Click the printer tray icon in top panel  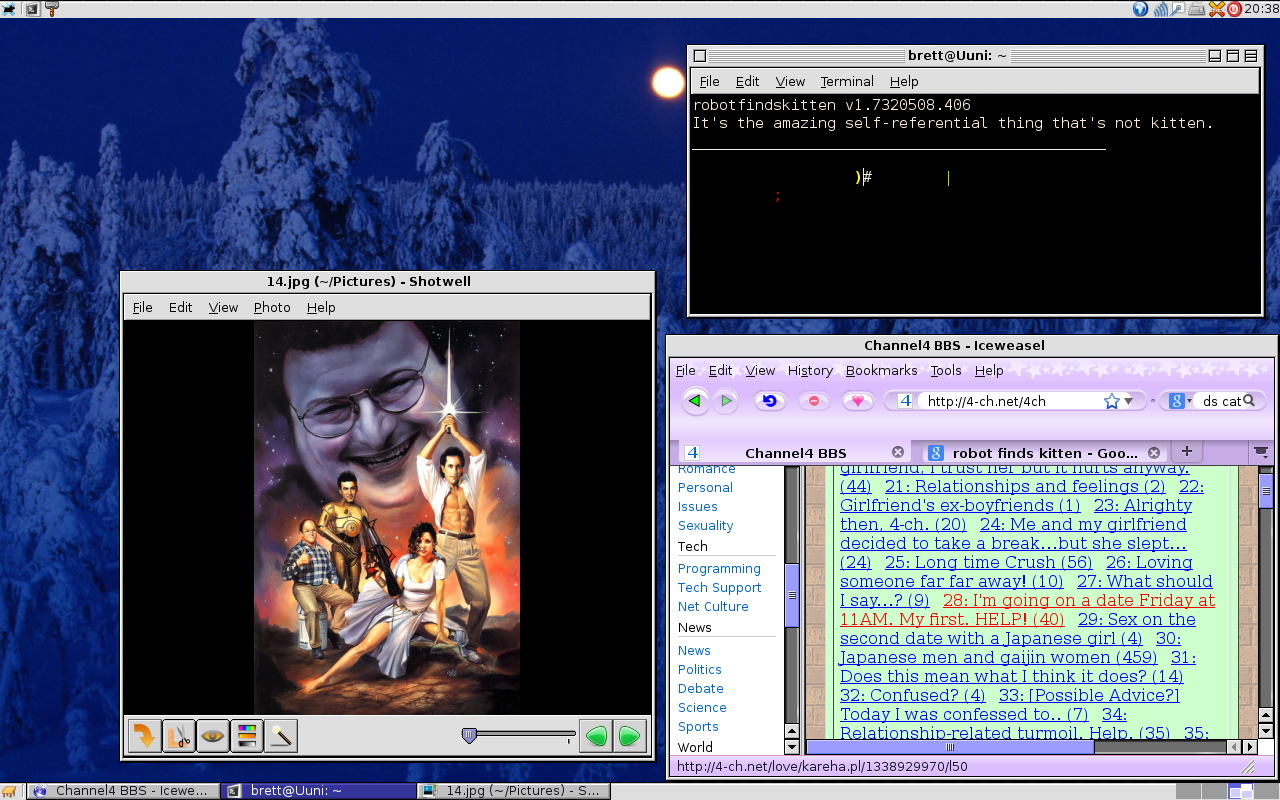1197,9
